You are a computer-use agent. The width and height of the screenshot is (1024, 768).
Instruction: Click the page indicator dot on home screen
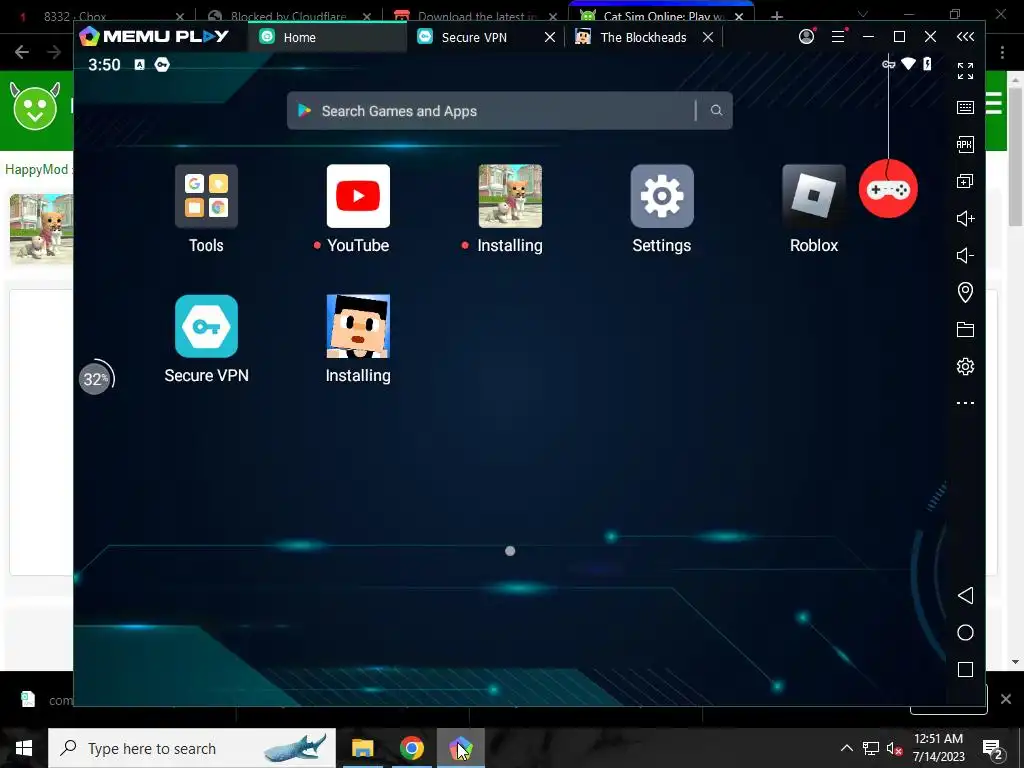click(x=510, y=551)
